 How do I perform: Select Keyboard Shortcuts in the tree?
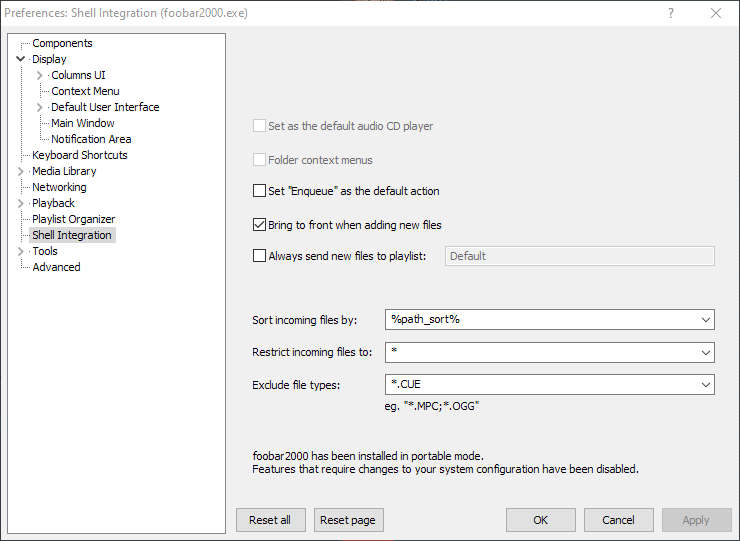point(79,155)
